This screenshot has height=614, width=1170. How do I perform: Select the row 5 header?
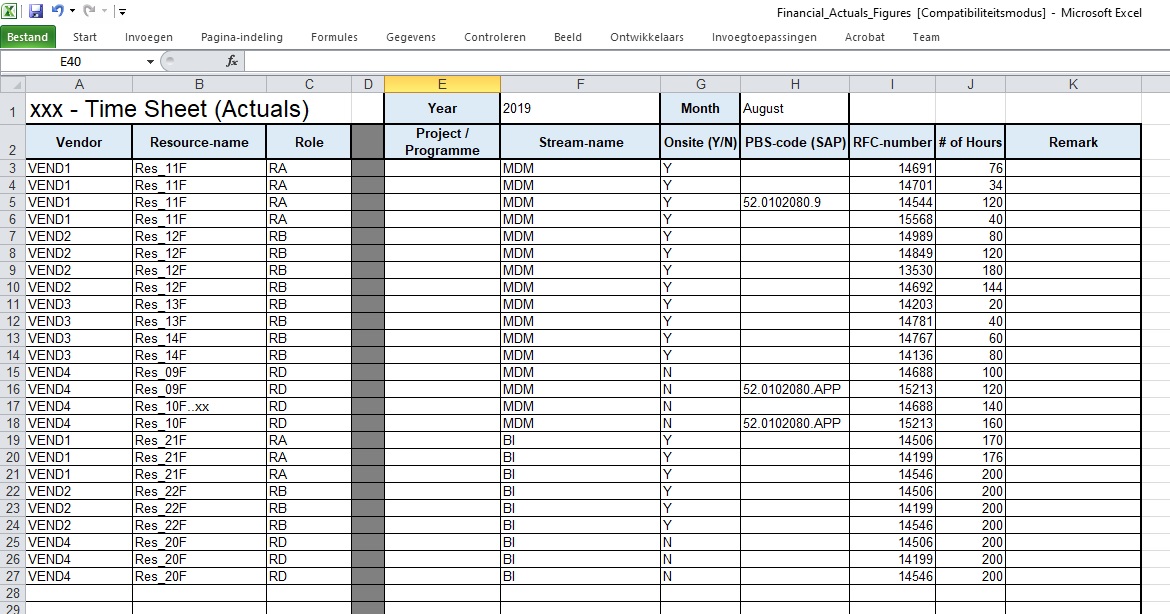tap(12, 202)
